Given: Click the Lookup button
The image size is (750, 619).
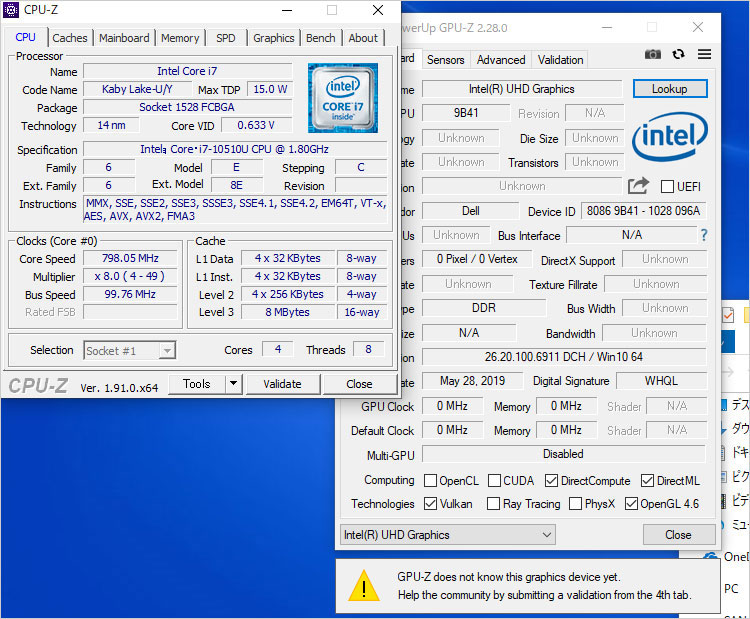Looking at the screenshot, I should (669, 89).
